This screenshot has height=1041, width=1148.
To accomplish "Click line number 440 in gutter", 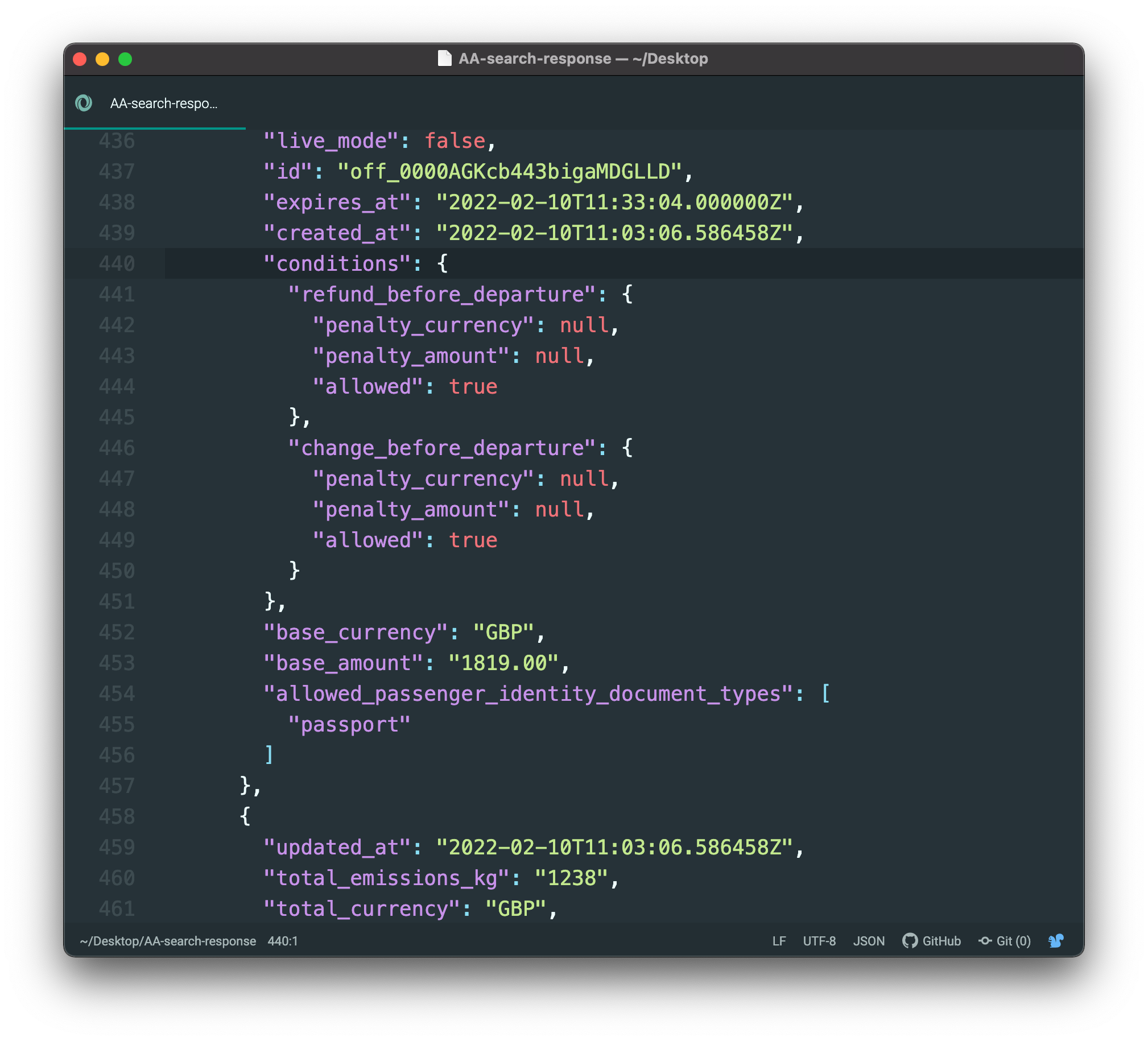I will pyautogui.click(x=117, y=264).
